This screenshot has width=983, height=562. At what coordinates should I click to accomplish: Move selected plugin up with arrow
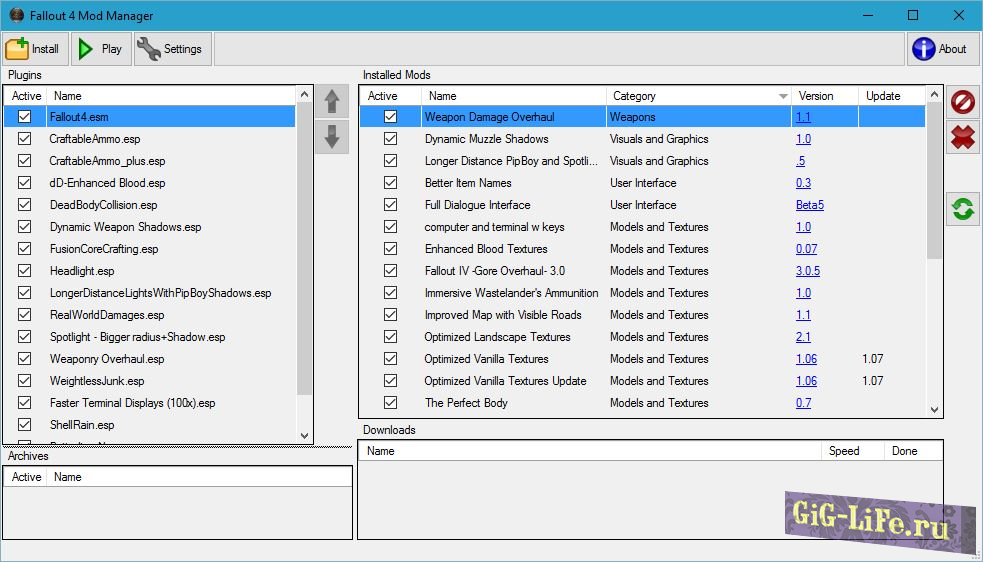(333, 101)
